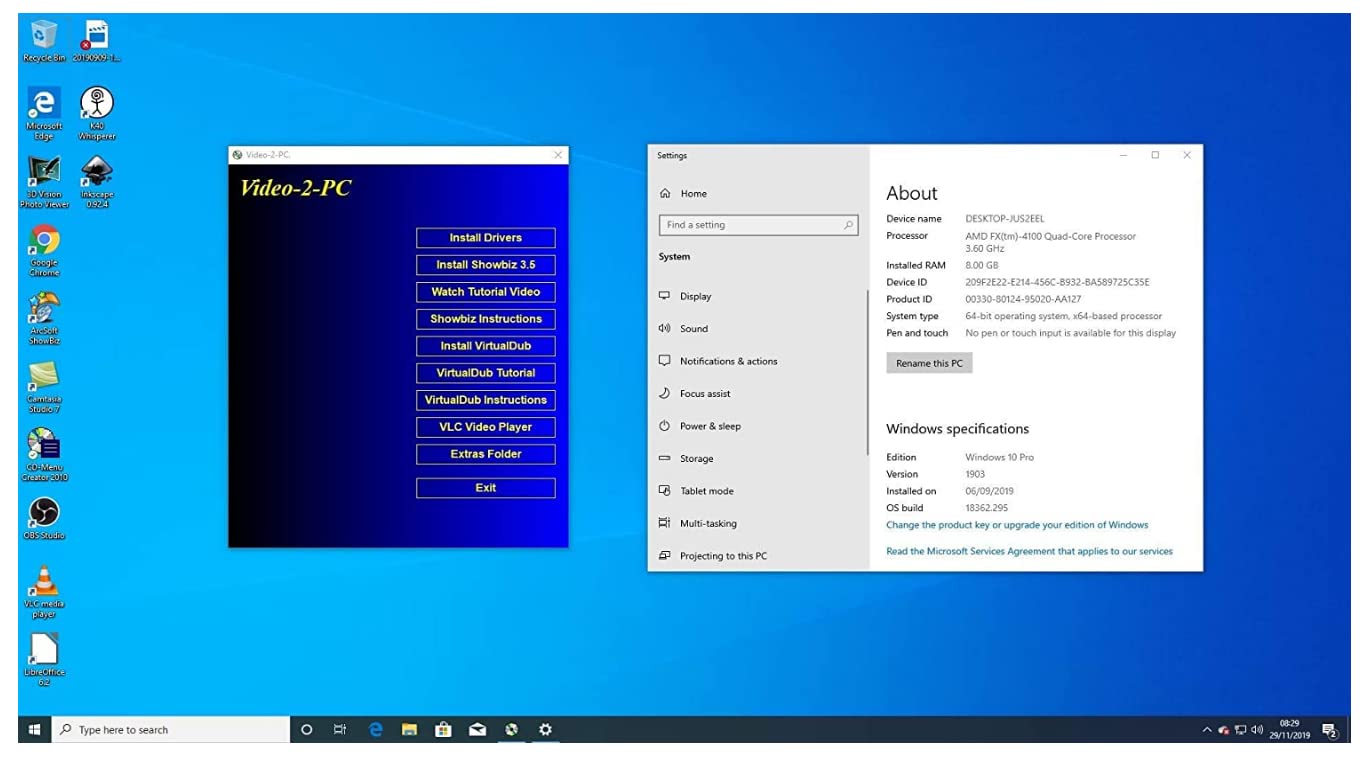This screenshot has height=759, width=1369.
Task: Click the Google Chrome desktop icon
Action: pyautogui.click(x=44, y=242)
